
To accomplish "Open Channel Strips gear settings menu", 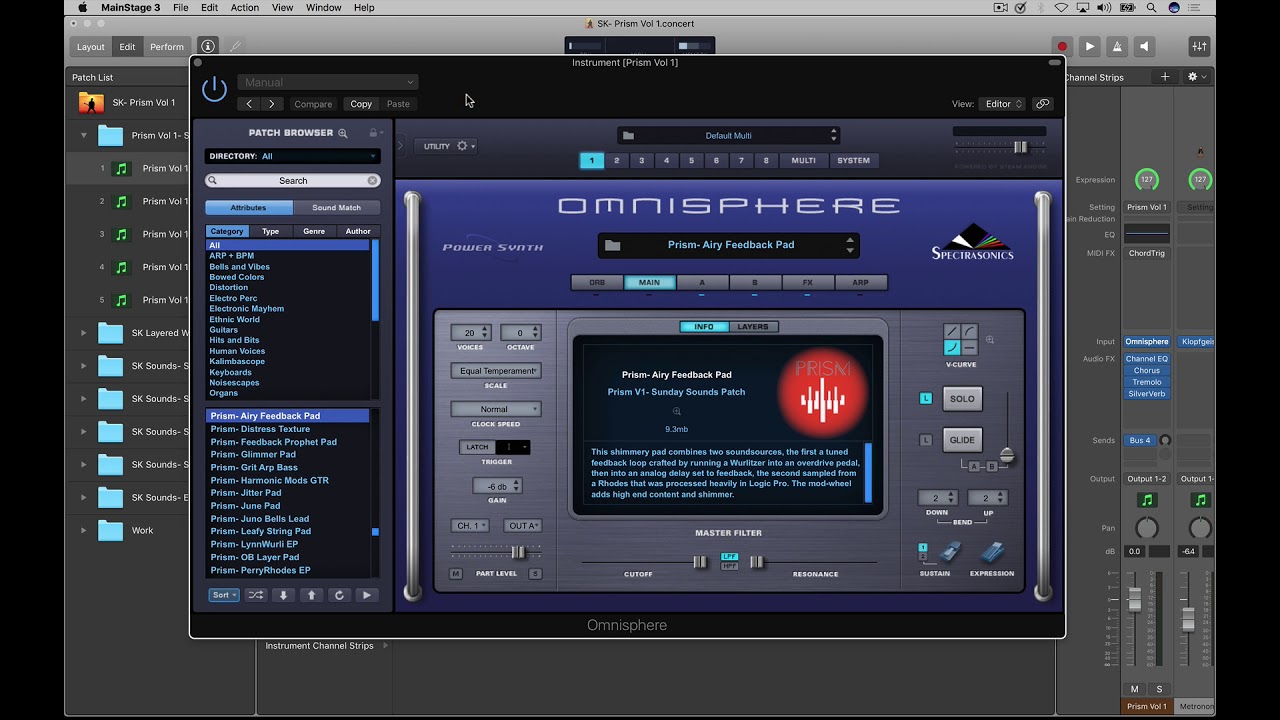I will coord(1196,77).
